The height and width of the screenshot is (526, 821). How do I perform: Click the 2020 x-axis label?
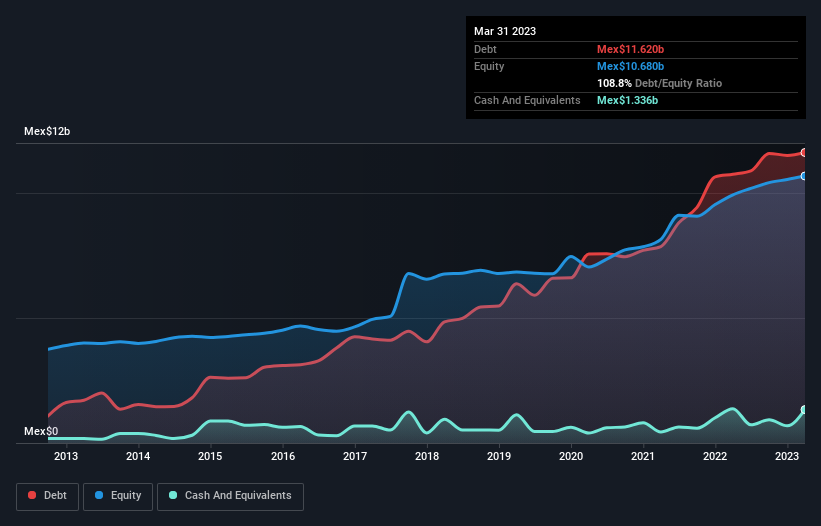coord(571,456)
